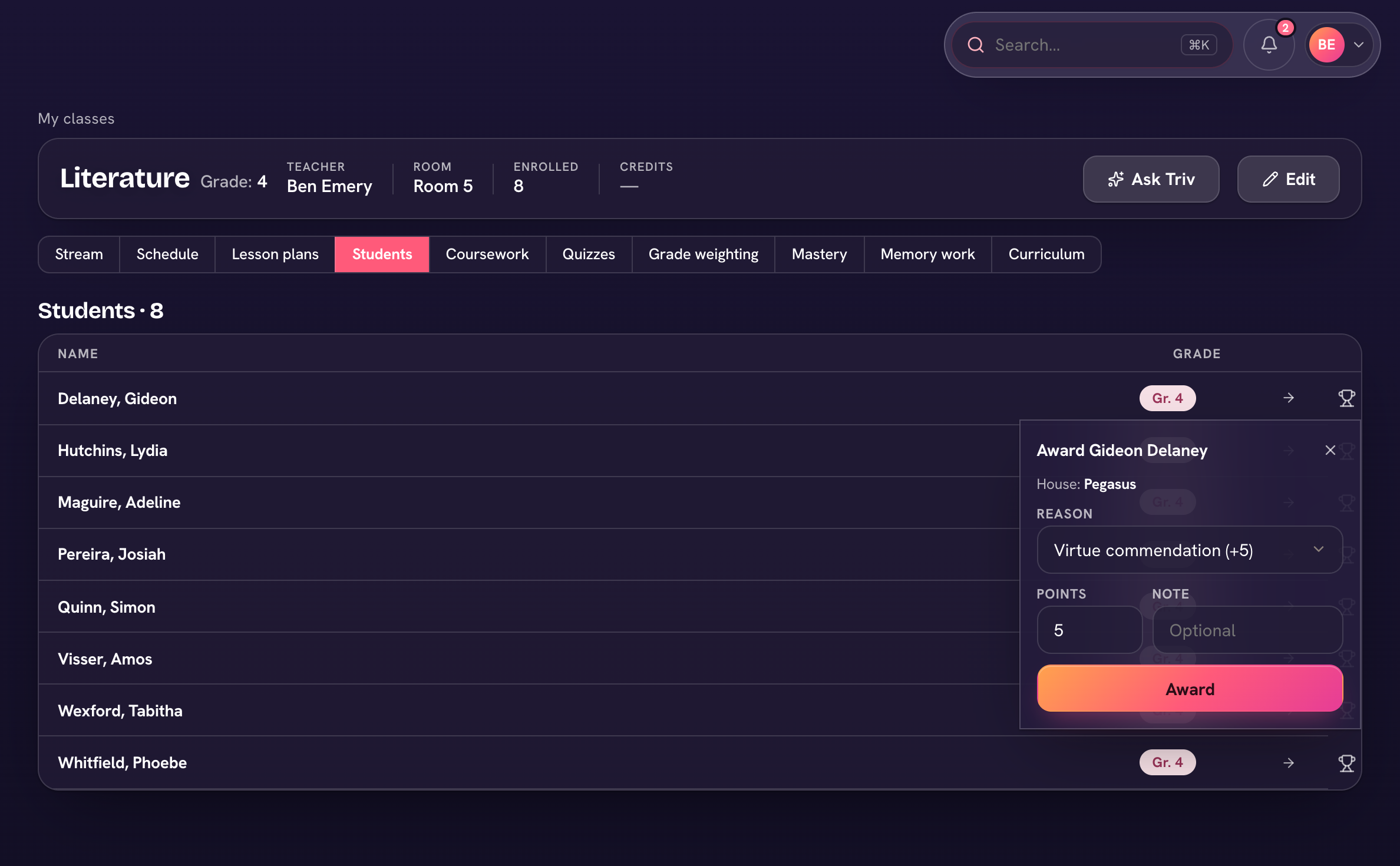Image resolution: width=1400 pixels, height=866 pixels.
Task: Open the Mastery tab
Action: tap(819, 254)
